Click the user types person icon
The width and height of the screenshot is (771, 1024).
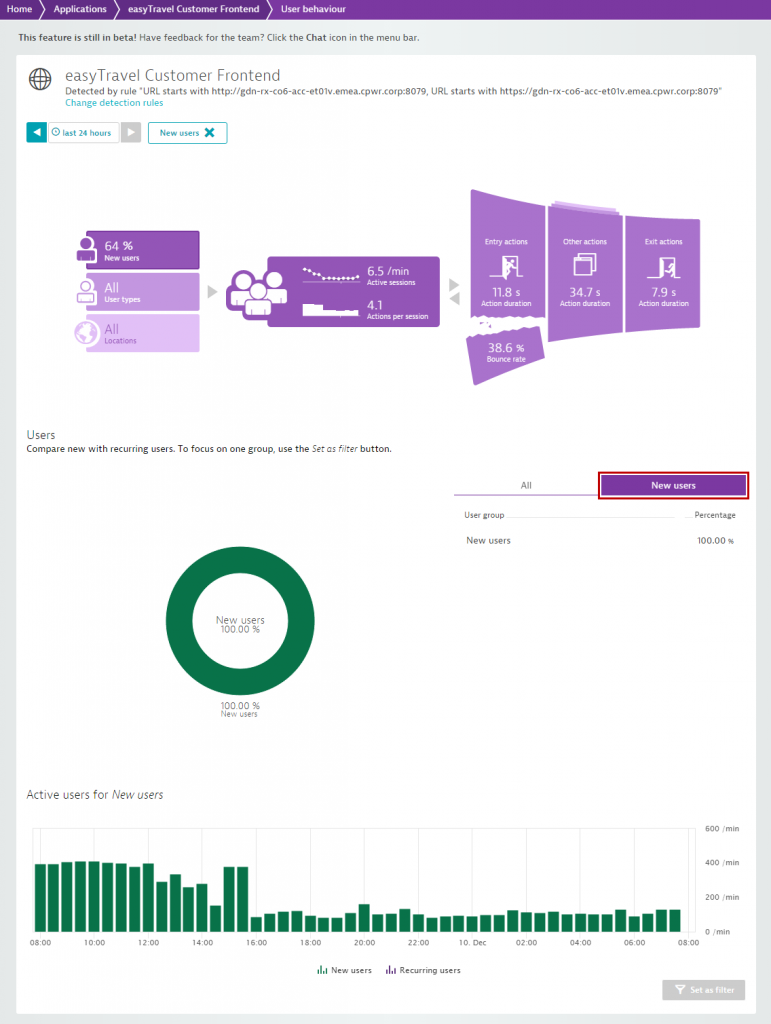pos(86,291)
